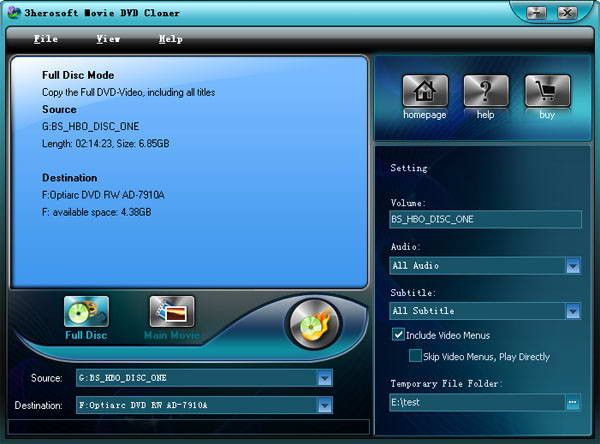
Task: Select Full Disc copy mode icon
Action: [86, 312]
